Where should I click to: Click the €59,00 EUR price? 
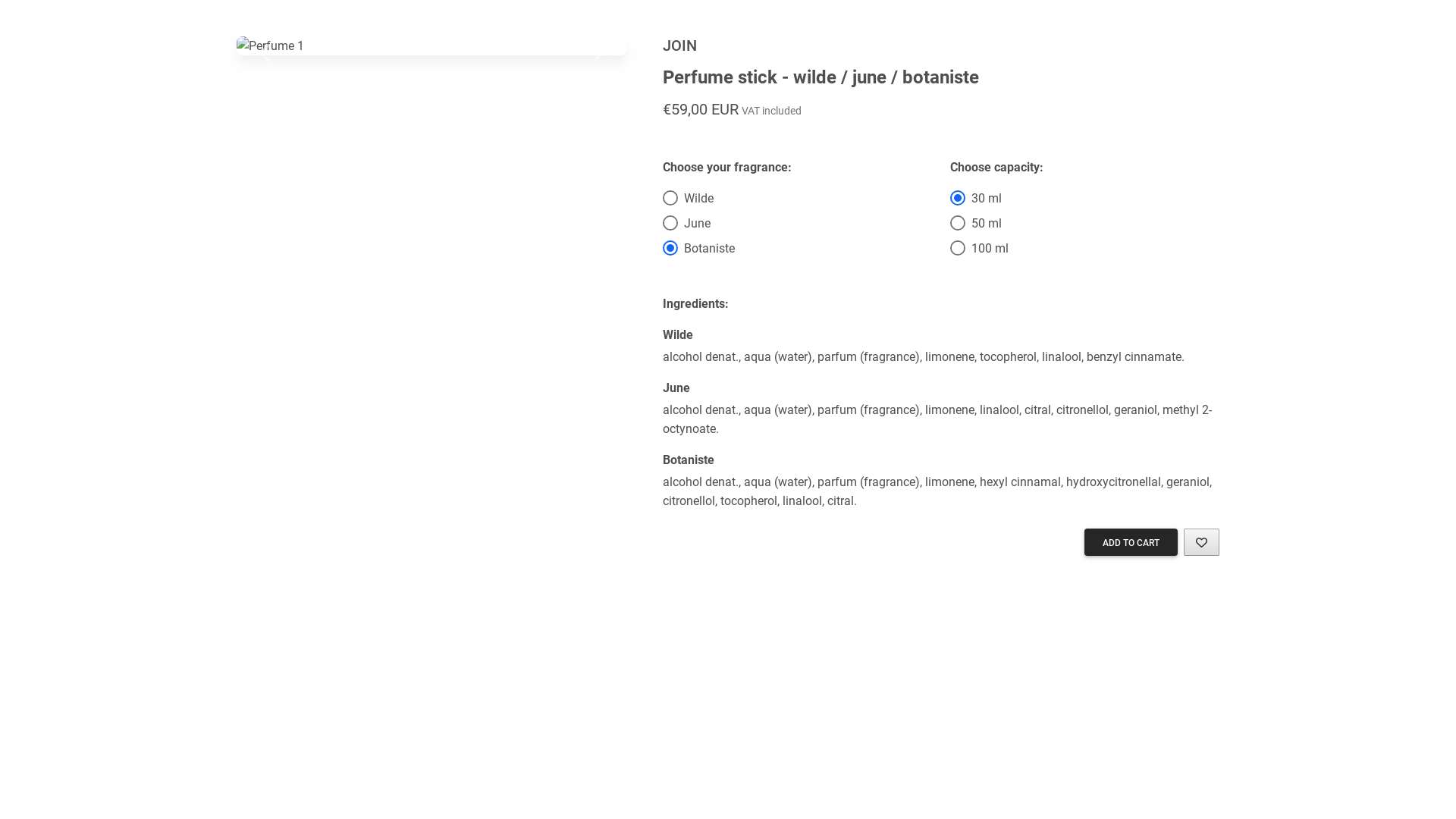click(x=700, y=109)
